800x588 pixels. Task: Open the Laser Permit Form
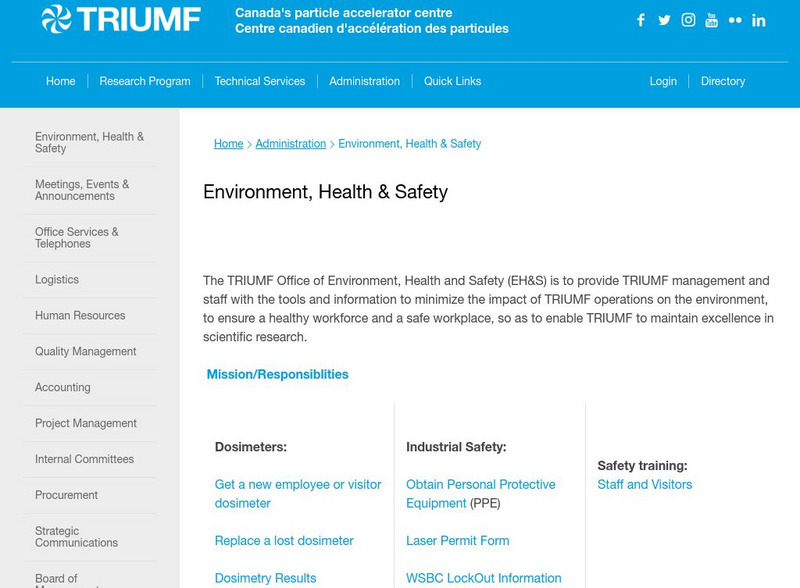(458, 540)
